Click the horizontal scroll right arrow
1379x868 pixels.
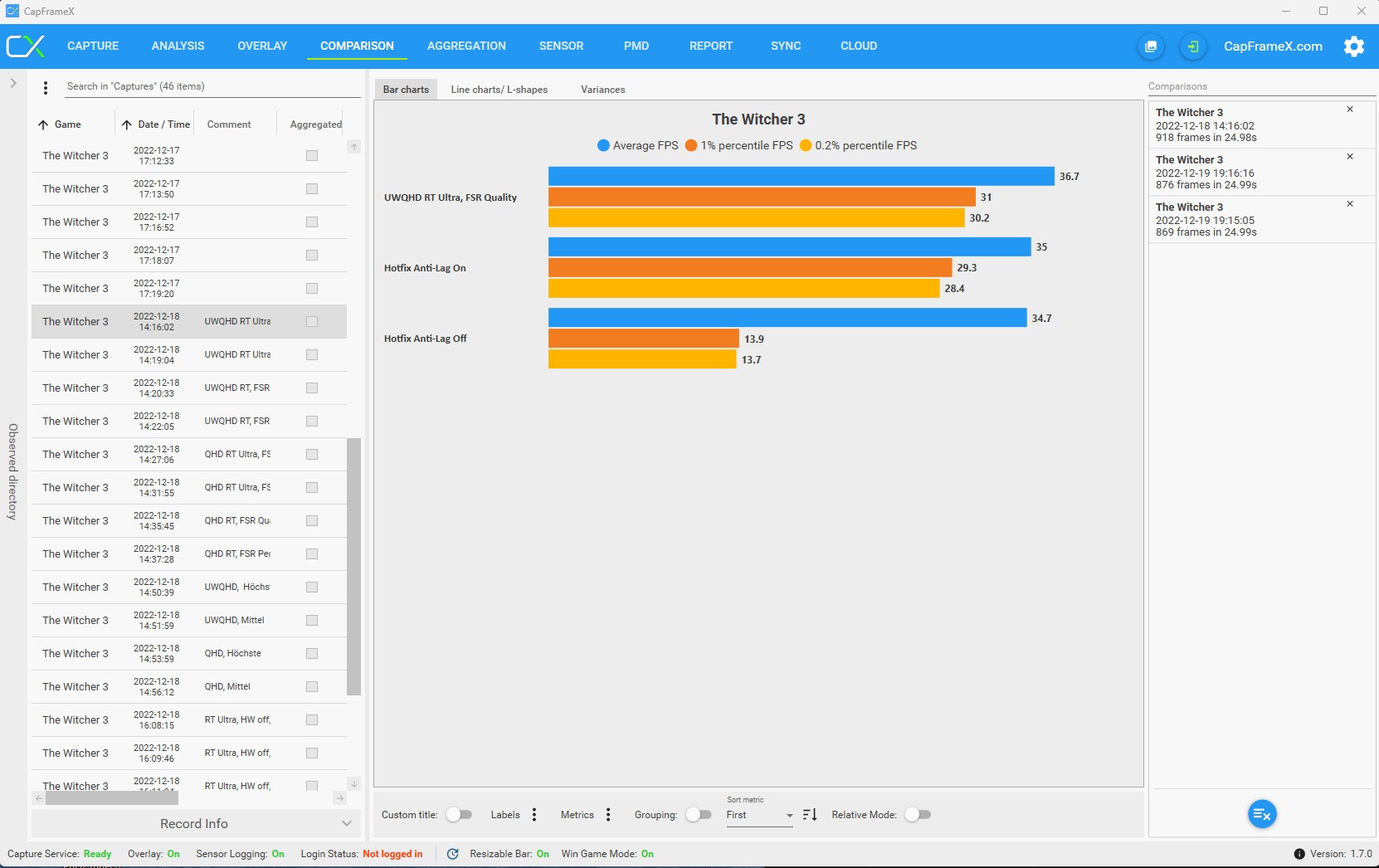(x=339, y=798)
